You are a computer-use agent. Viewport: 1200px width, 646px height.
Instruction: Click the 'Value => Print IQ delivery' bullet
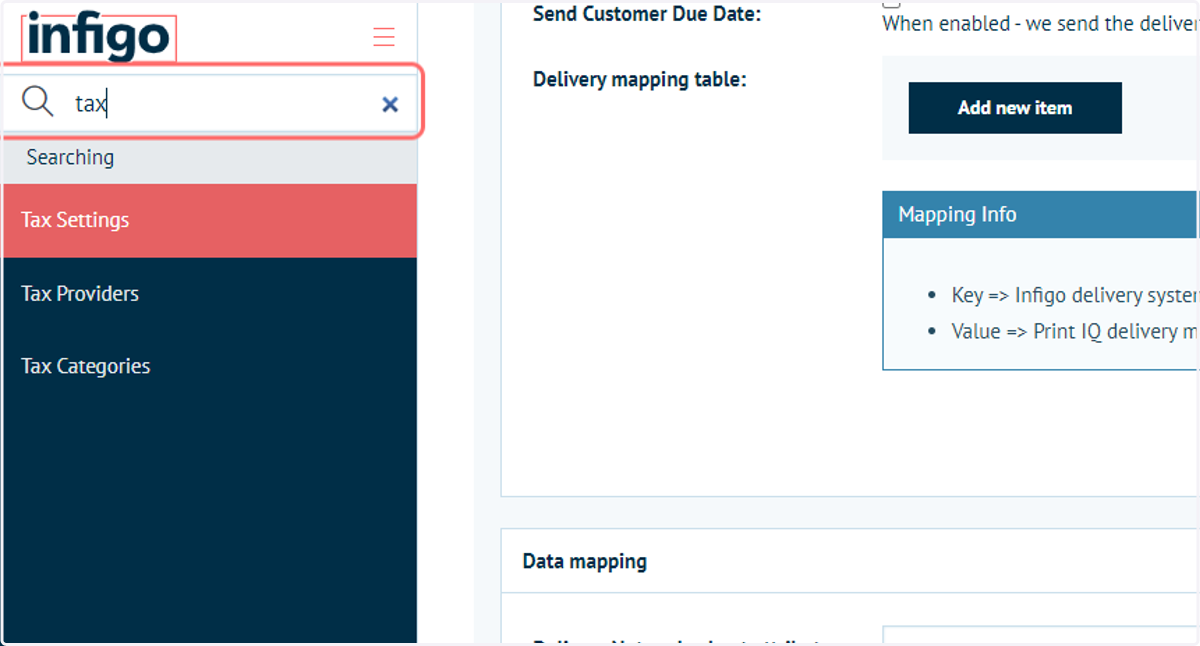coord(1075,331)
